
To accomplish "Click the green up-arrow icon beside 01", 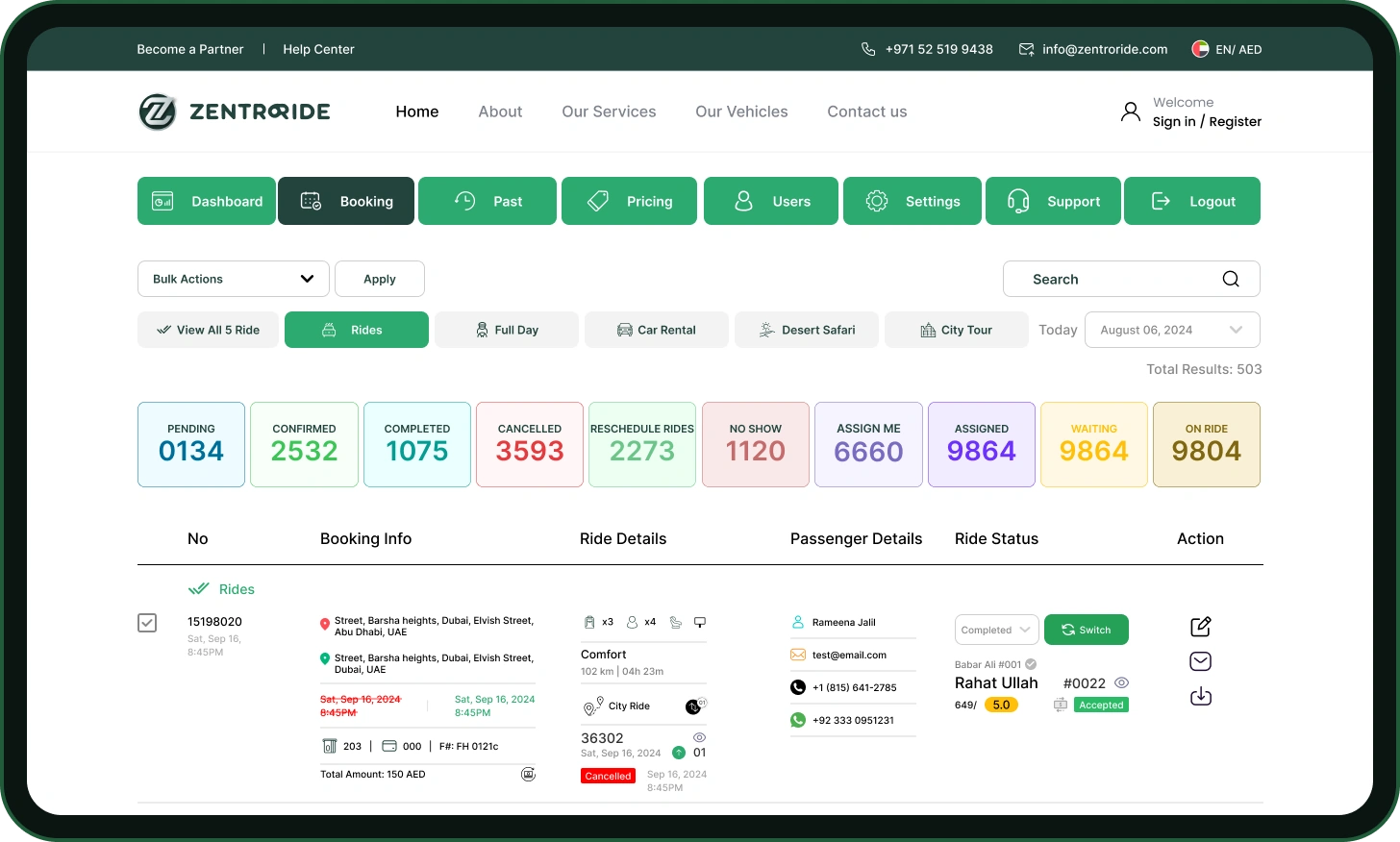I will 679,753.
